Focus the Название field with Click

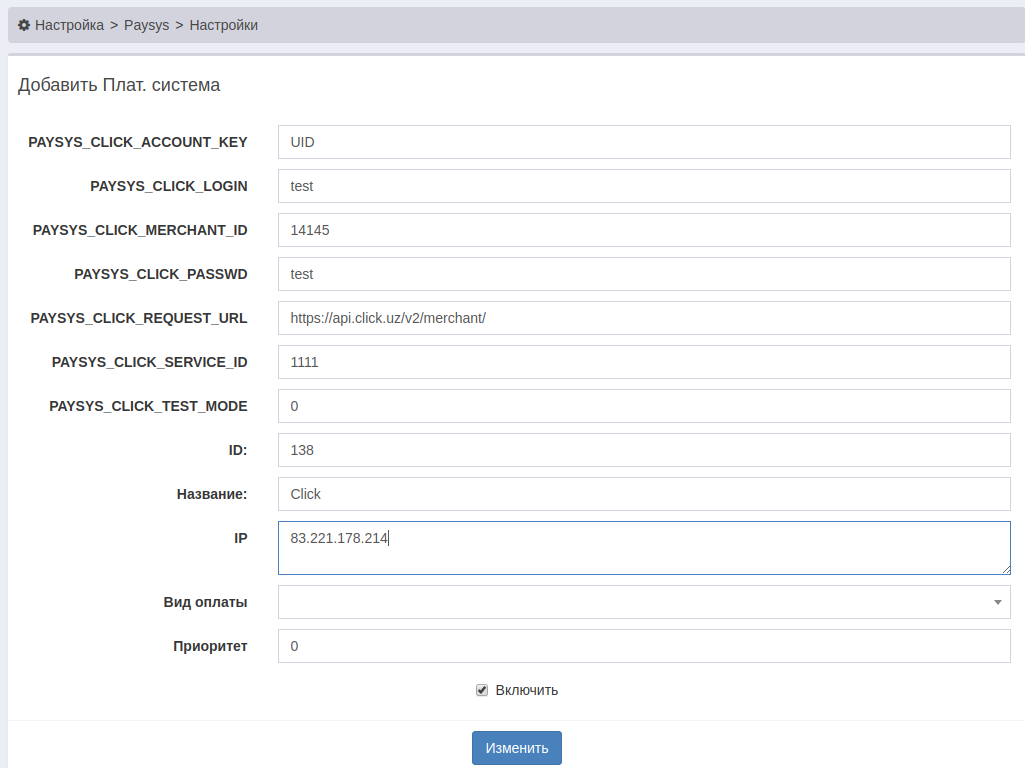click(x=644, y=494)
